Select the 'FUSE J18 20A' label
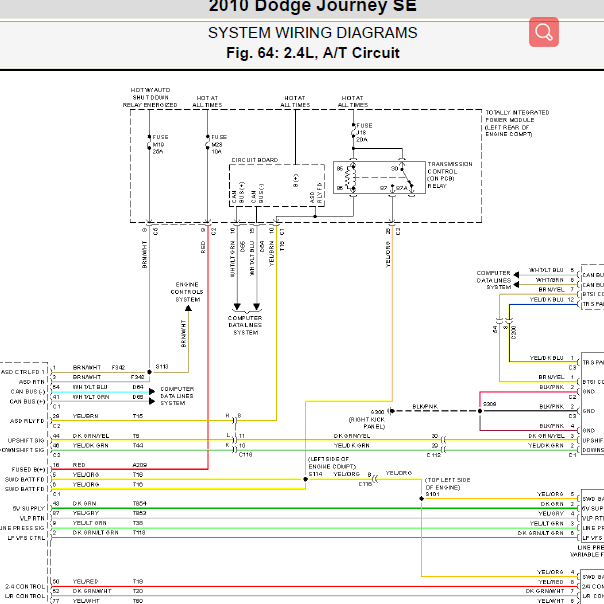Image resolution: width=604 pixels, height=604 pixels. tap(364, 133)
